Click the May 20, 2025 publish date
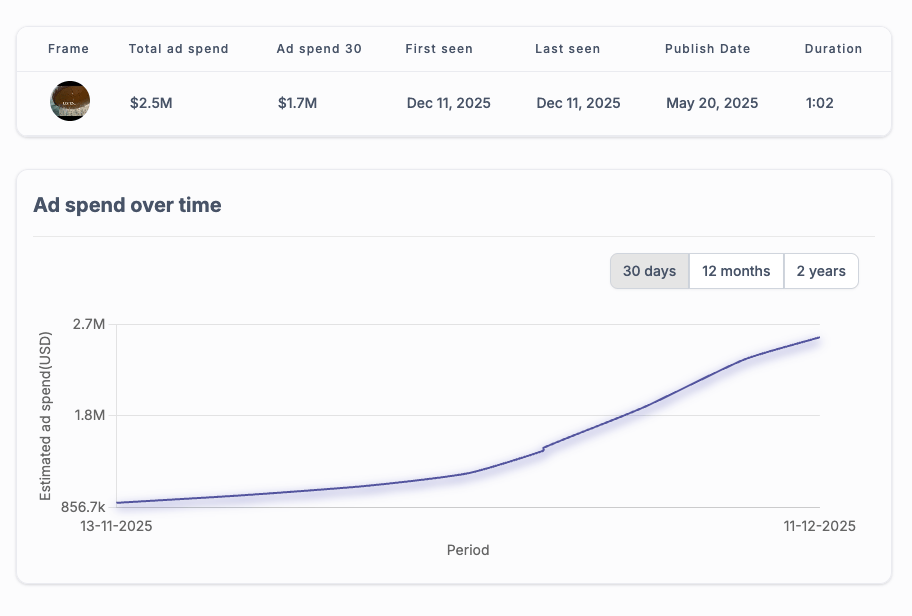Viewport: 912px width, 616px height. click(x=712, y=103)
